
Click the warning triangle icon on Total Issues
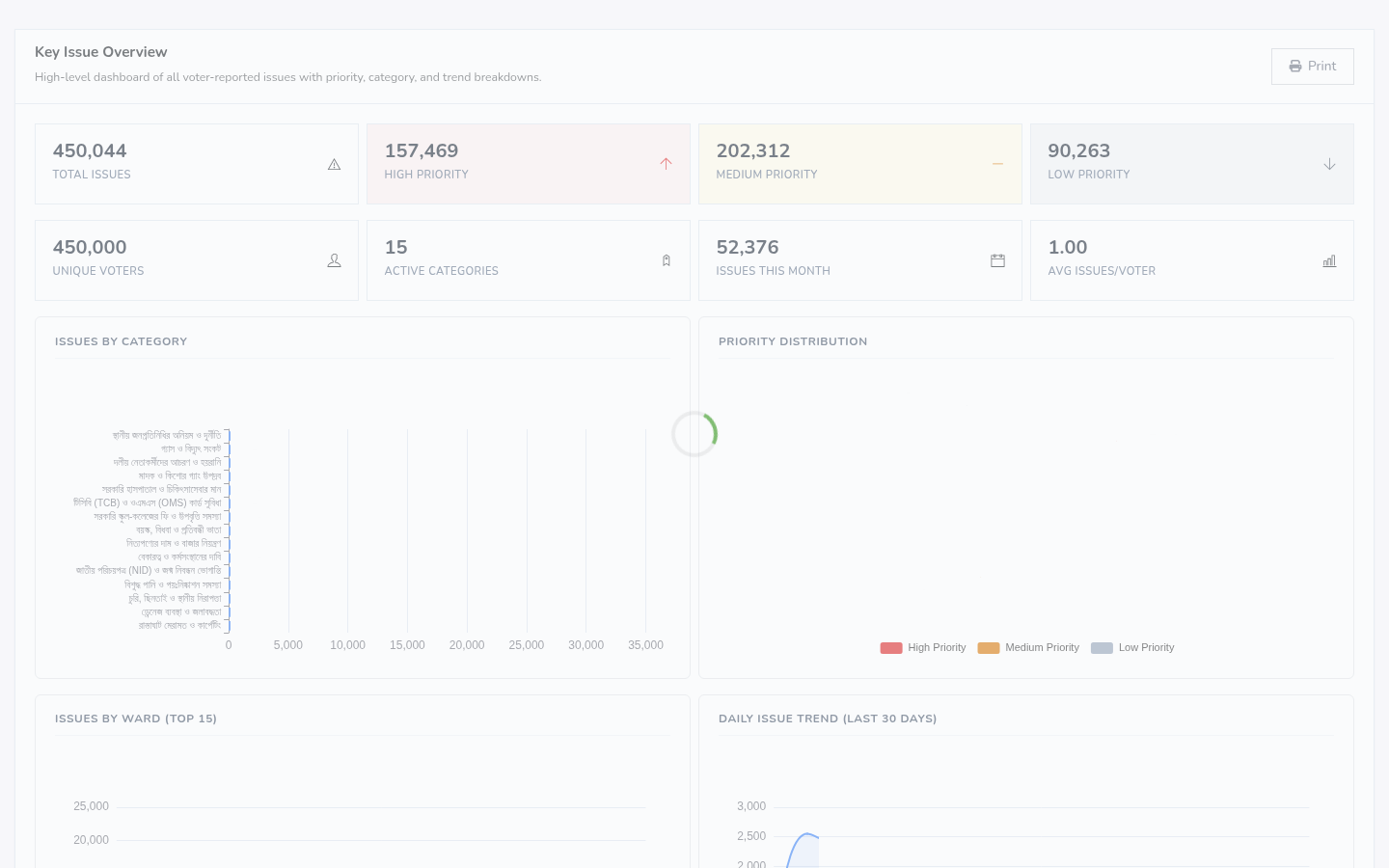pos(334,164)
